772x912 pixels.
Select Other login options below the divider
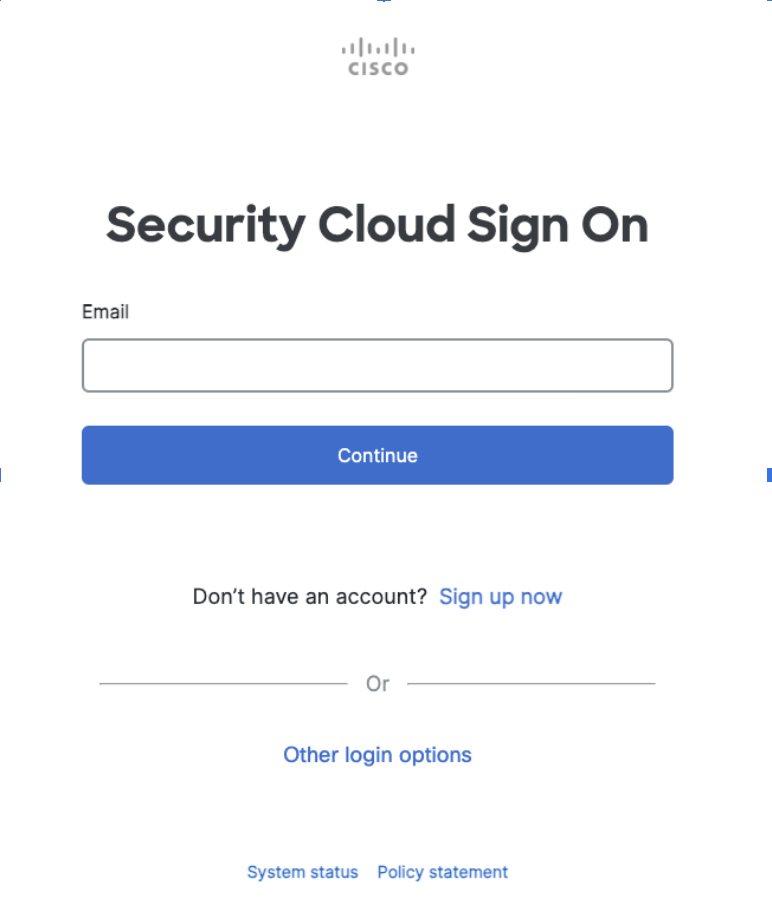coord(377,754)
